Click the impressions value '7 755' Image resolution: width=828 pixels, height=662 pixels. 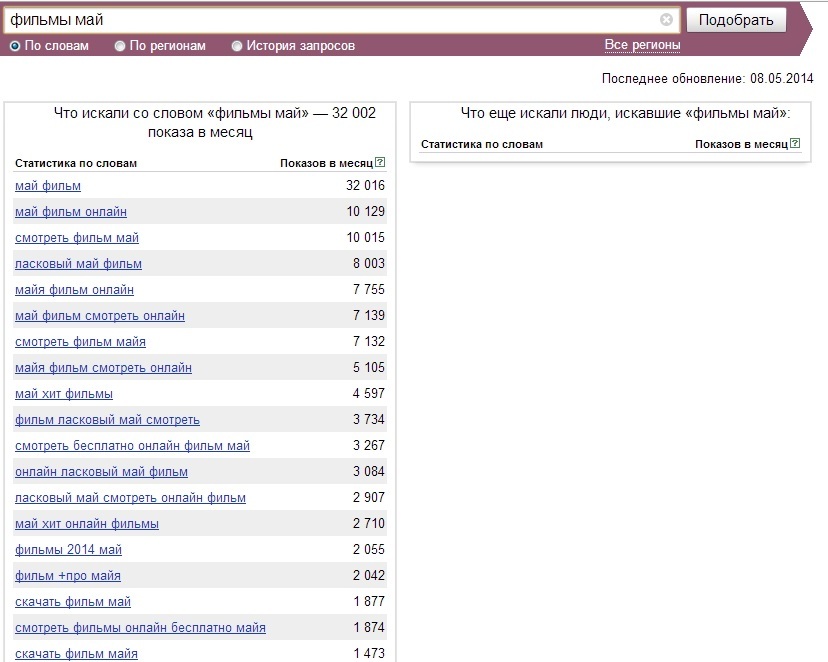point(369,289)
